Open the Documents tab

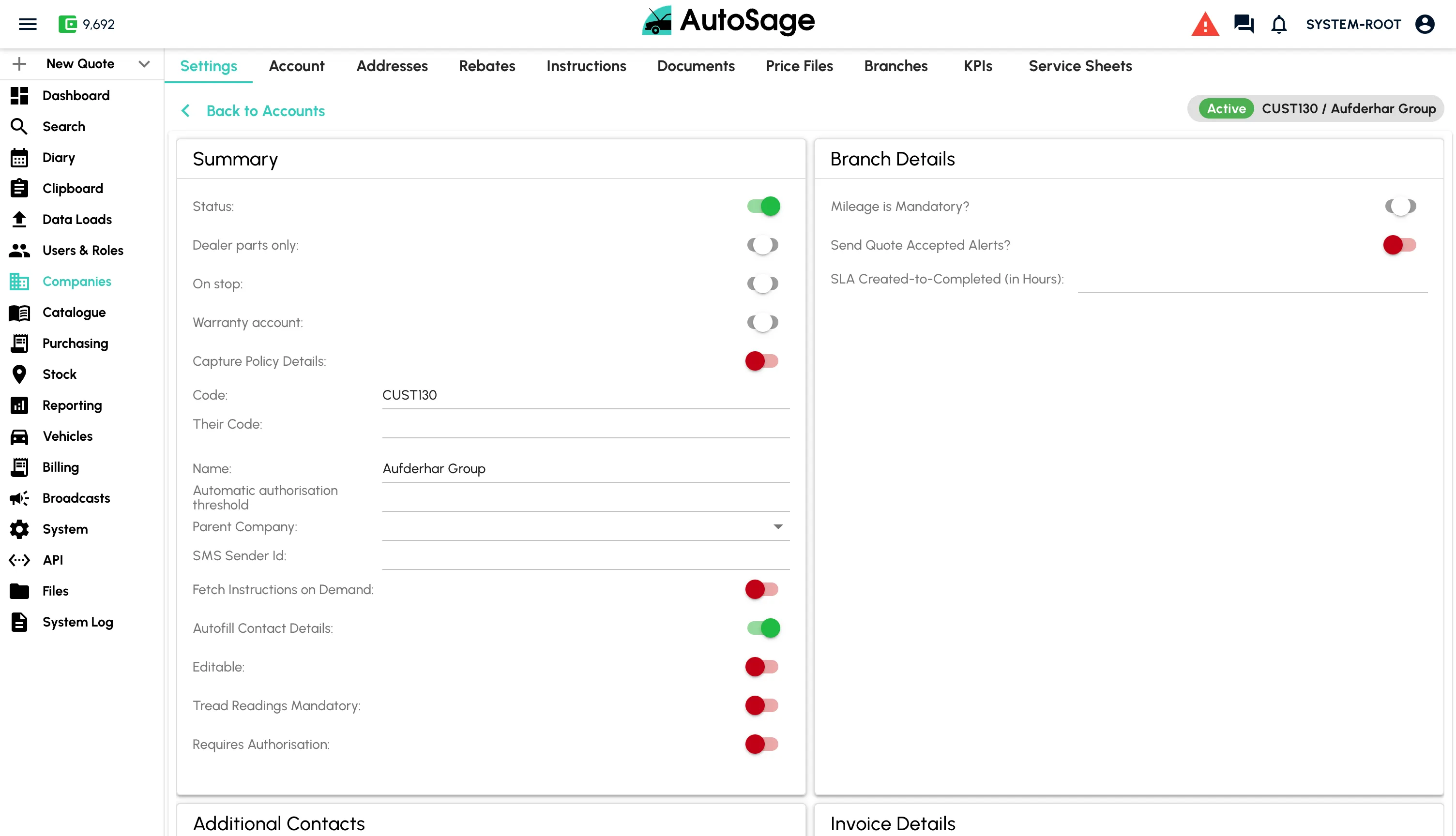coord(696,66)
